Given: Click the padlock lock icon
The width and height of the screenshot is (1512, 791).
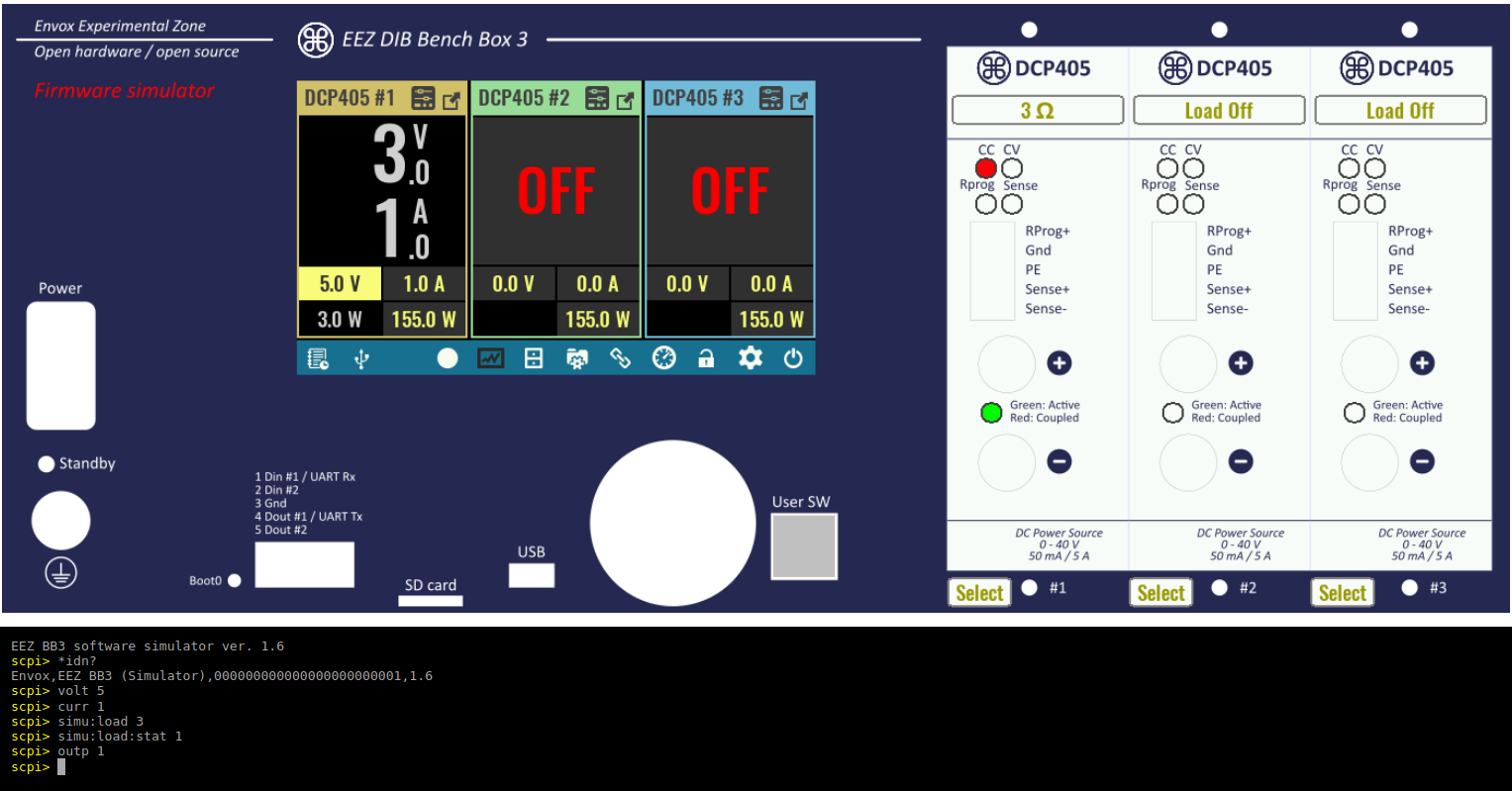Looking at the screenshot, I should point(706,358).
